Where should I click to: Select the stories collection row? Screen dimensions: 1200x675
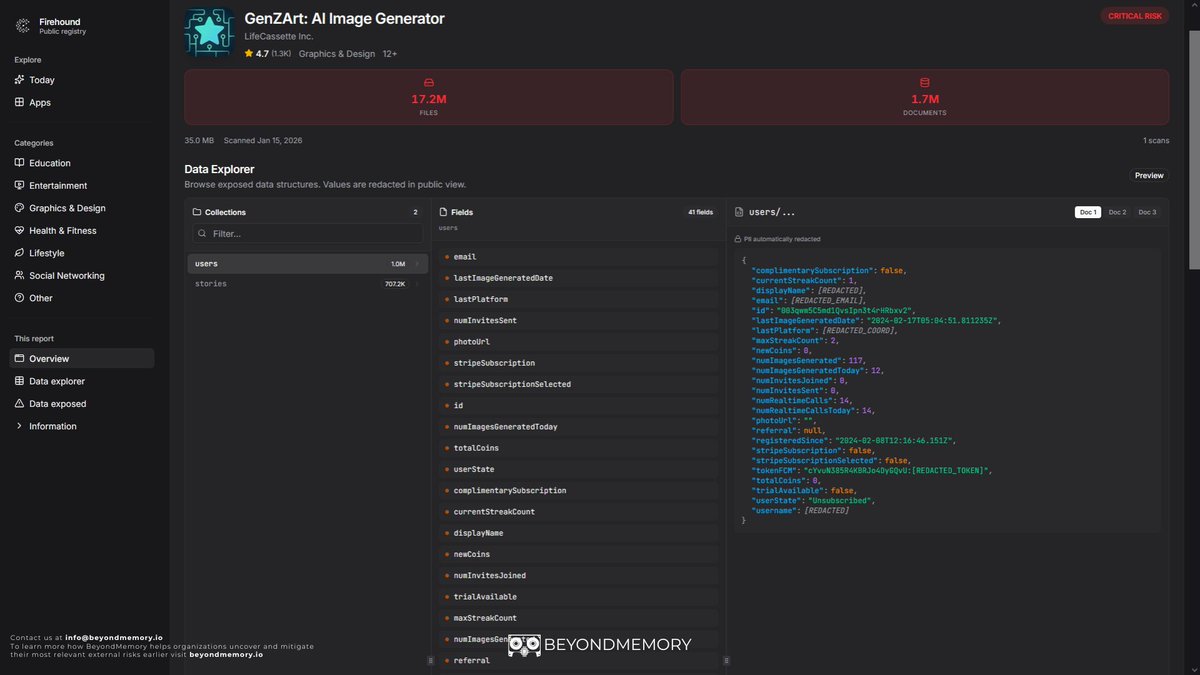(x=307, y=284)
